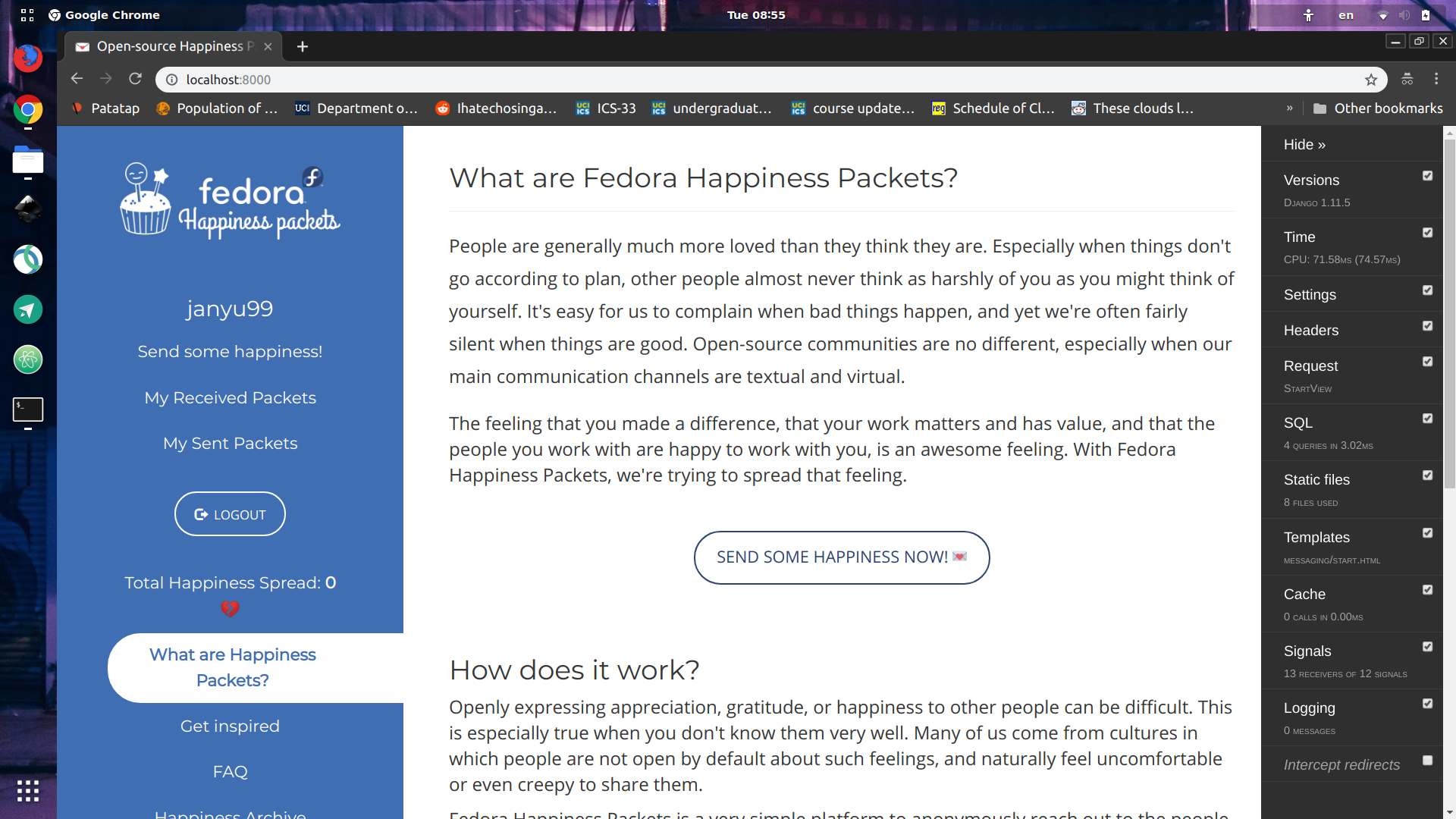Image resolution: width=1456 pixels, height=819 pixels.
Task: Open the battery status indicator
Action: point(1426,15)
